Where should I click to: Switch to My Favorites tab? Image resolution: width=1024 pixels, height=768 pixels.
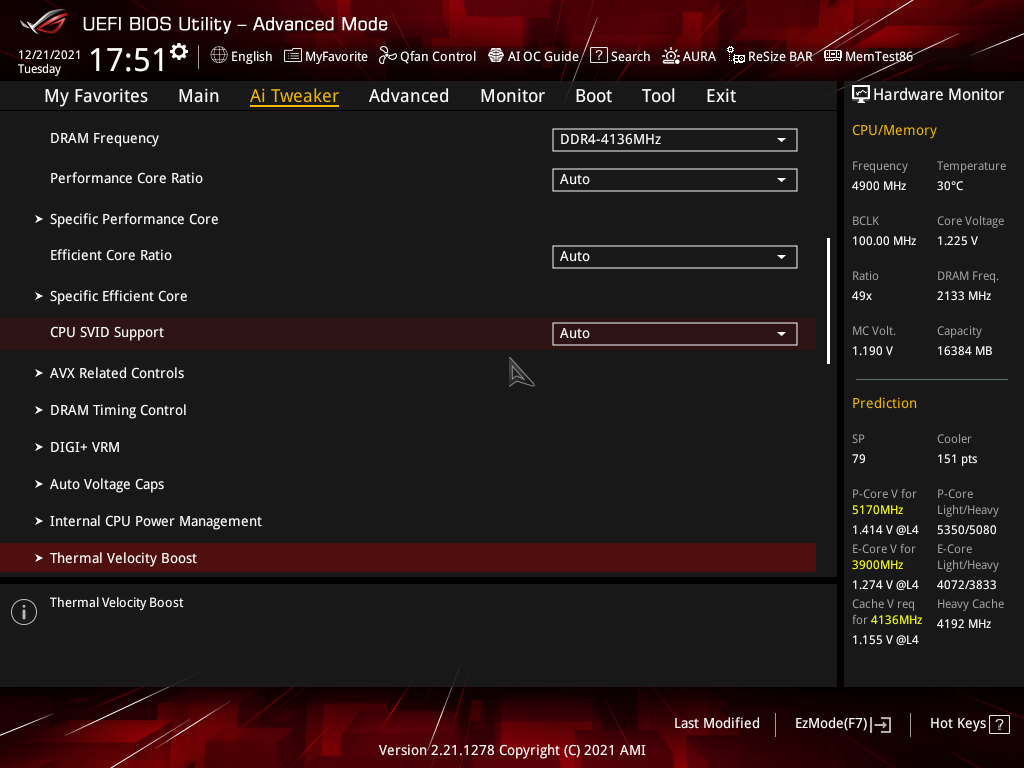click(96, 96)
